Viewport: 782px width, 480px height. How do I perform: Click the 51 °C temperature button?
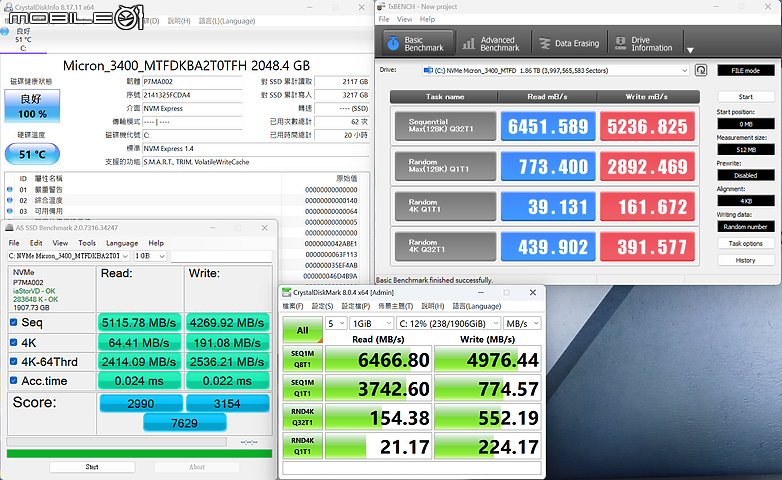(x=32, y=154)
